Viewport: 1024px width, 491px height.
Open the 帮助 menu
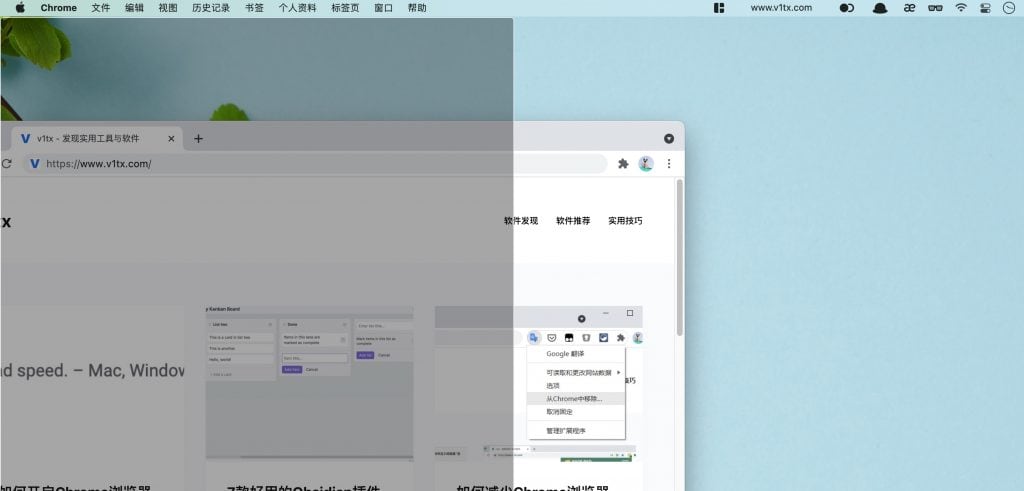tap(417, 8)
